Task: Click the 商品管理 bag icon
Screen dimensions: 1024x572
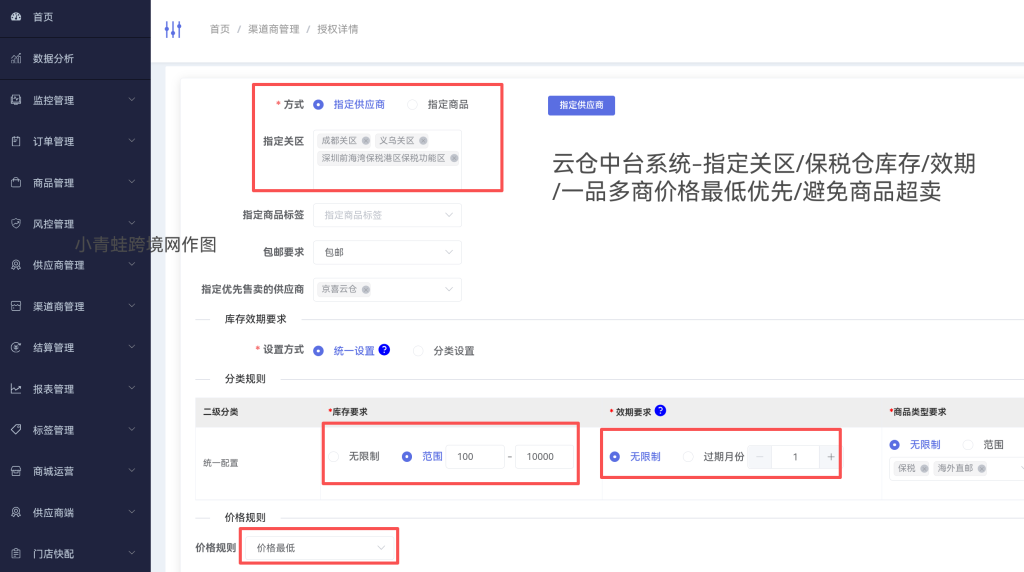Action: pyautogui.click(x=16, y=183)
